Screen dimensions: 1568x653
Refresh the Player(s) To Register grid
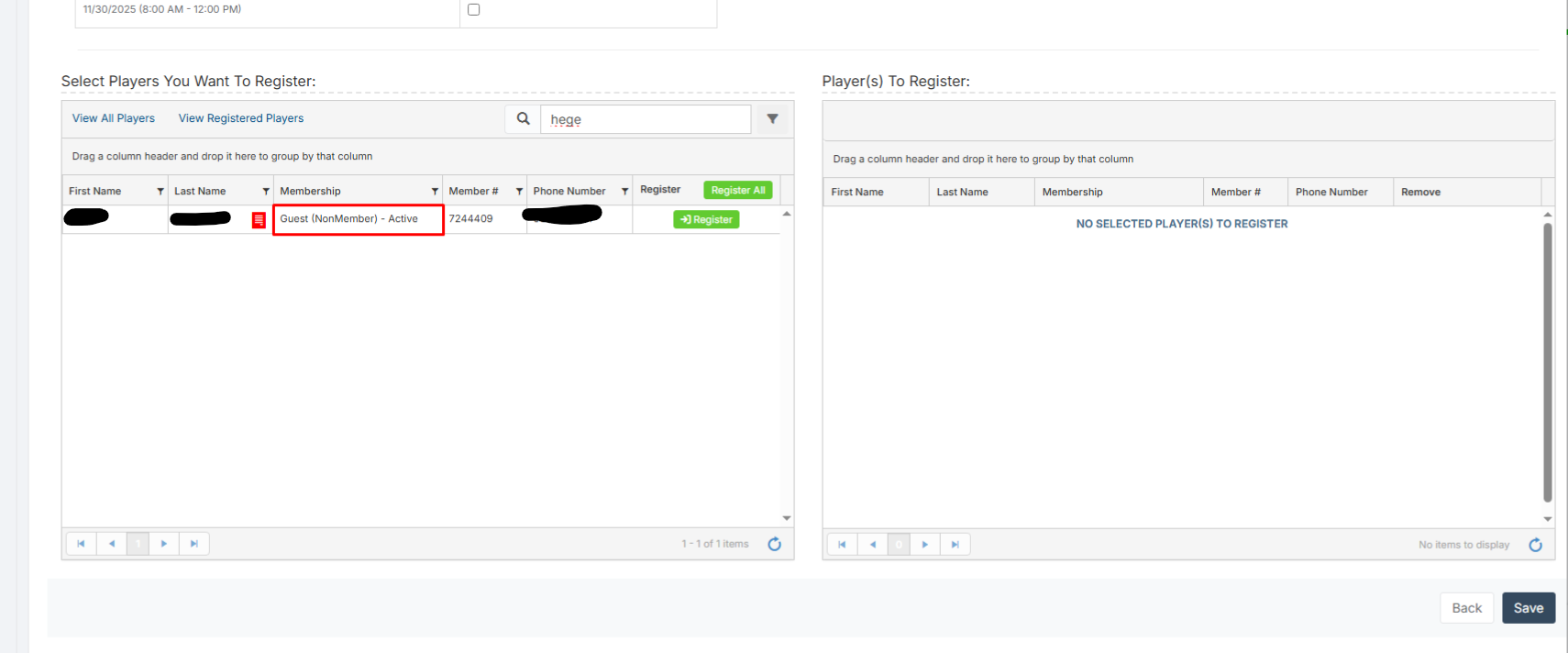tap(1535, 545)
